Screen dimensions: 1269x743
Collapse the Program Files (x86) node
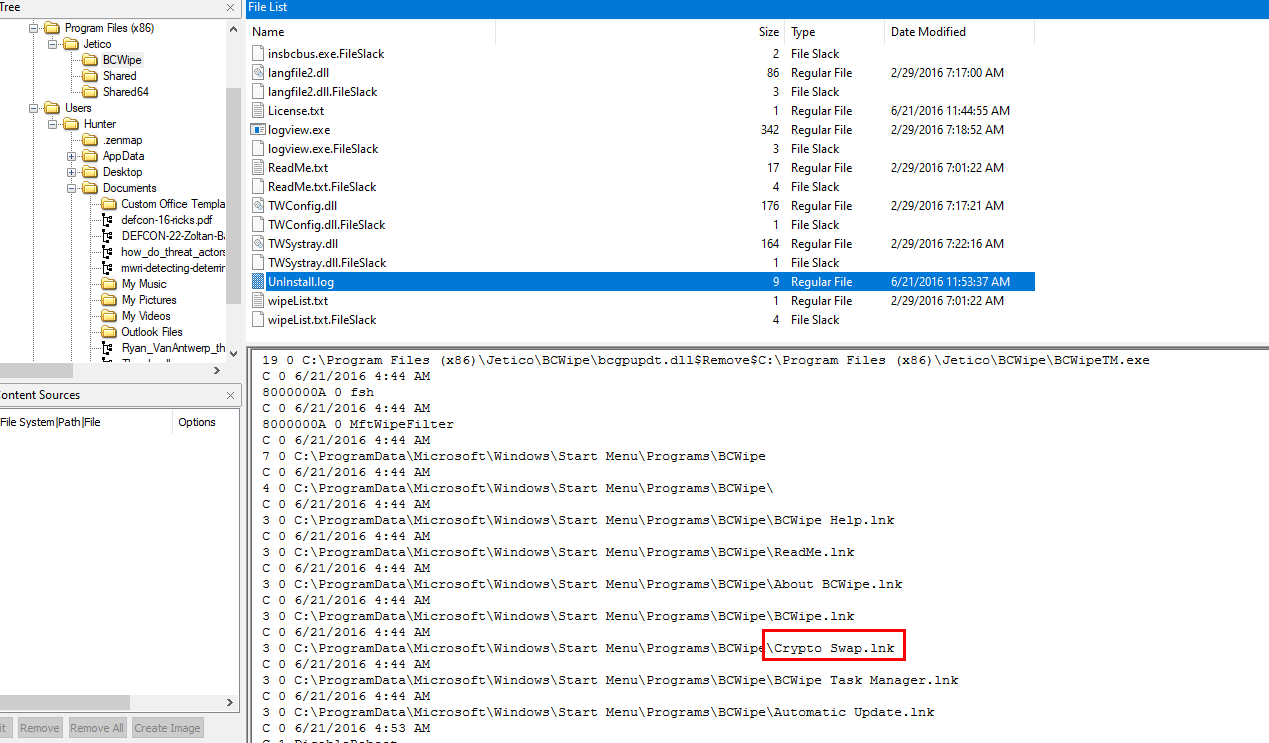tap(34, 28)
